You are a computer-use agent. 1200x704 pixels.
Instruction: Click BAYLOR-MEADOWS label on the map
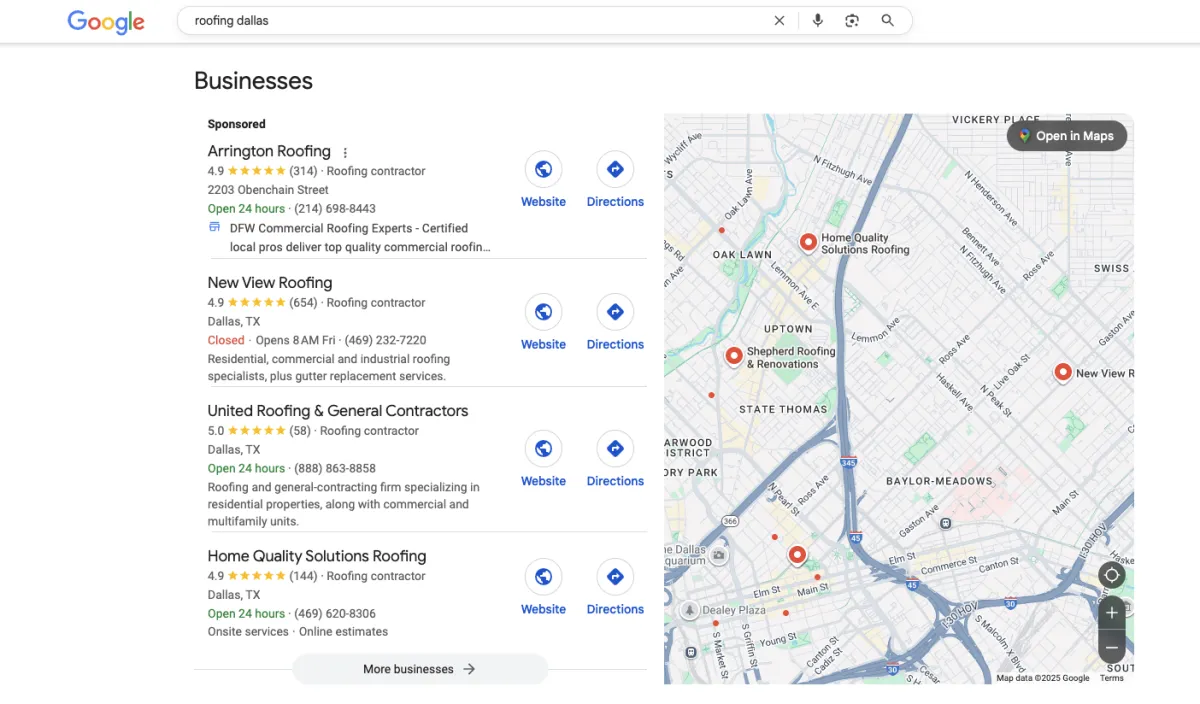[x=939, y=481]
